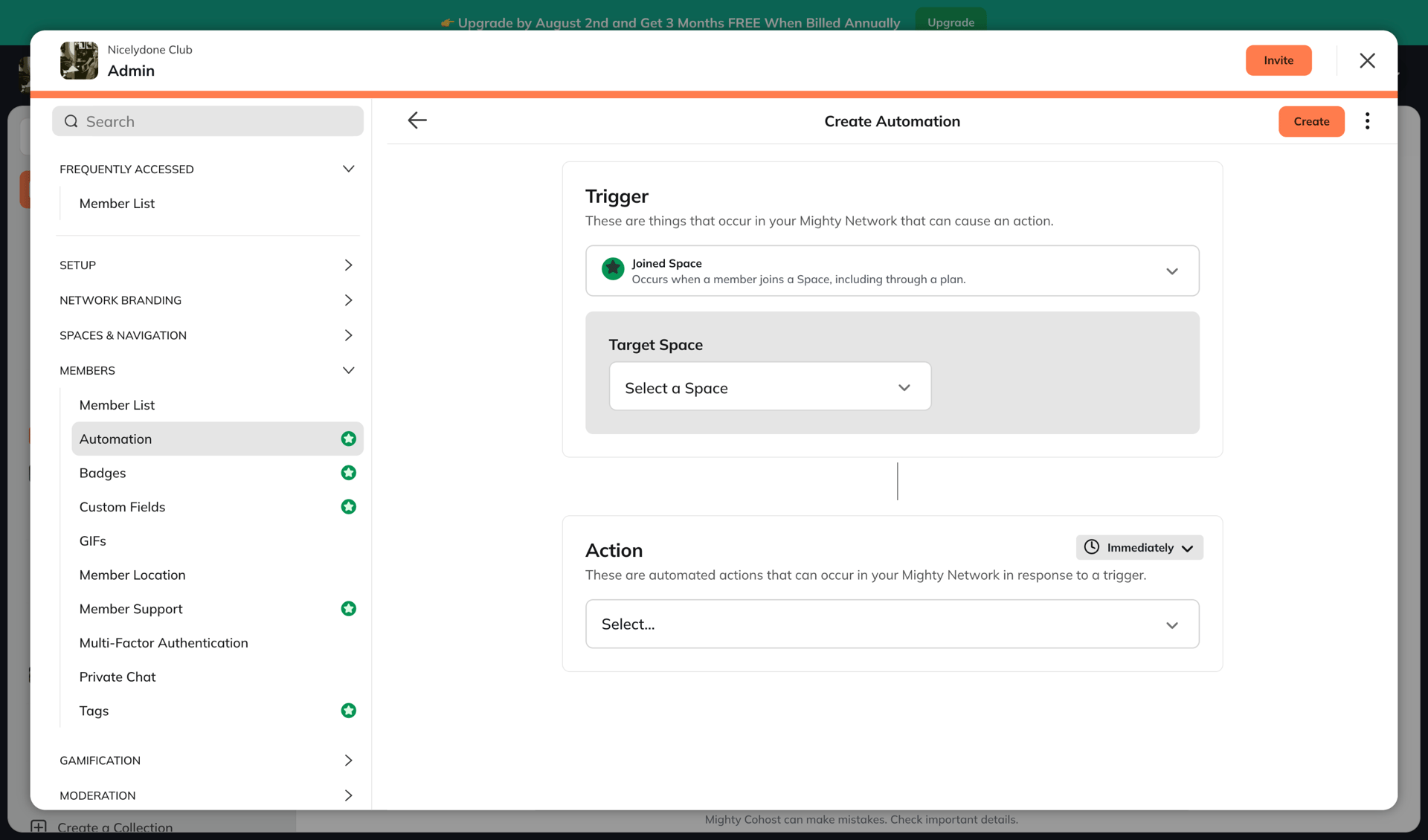The width and height of the screenshot is (1428, 840).
Task: Click the clock icon in the Immediately control
Action: tap(1090, 547)
